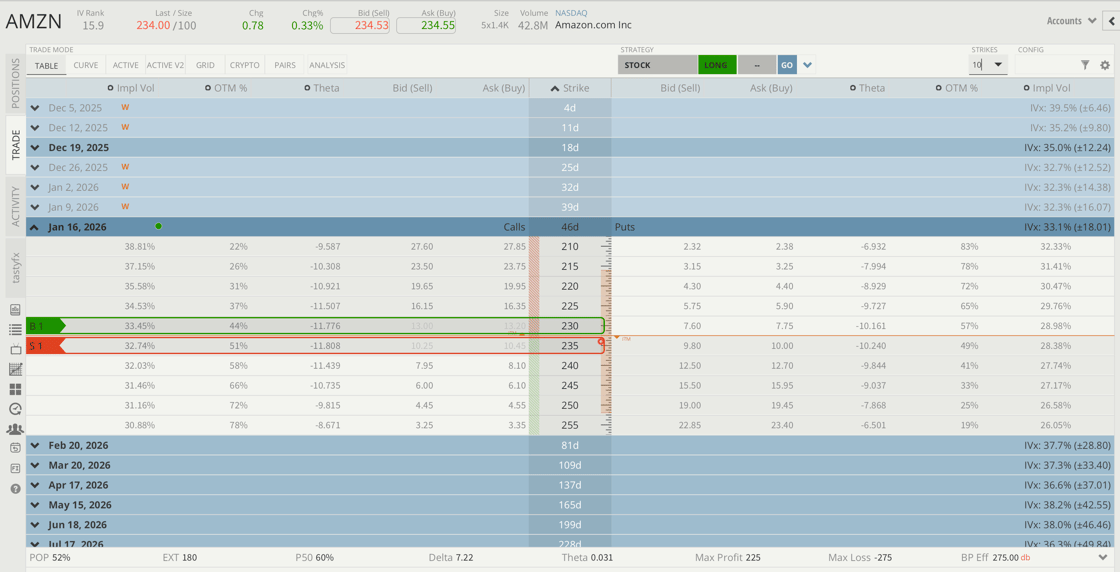
Task: Collapse the panel with top-right arrow button
Action: pos(1113,21)
